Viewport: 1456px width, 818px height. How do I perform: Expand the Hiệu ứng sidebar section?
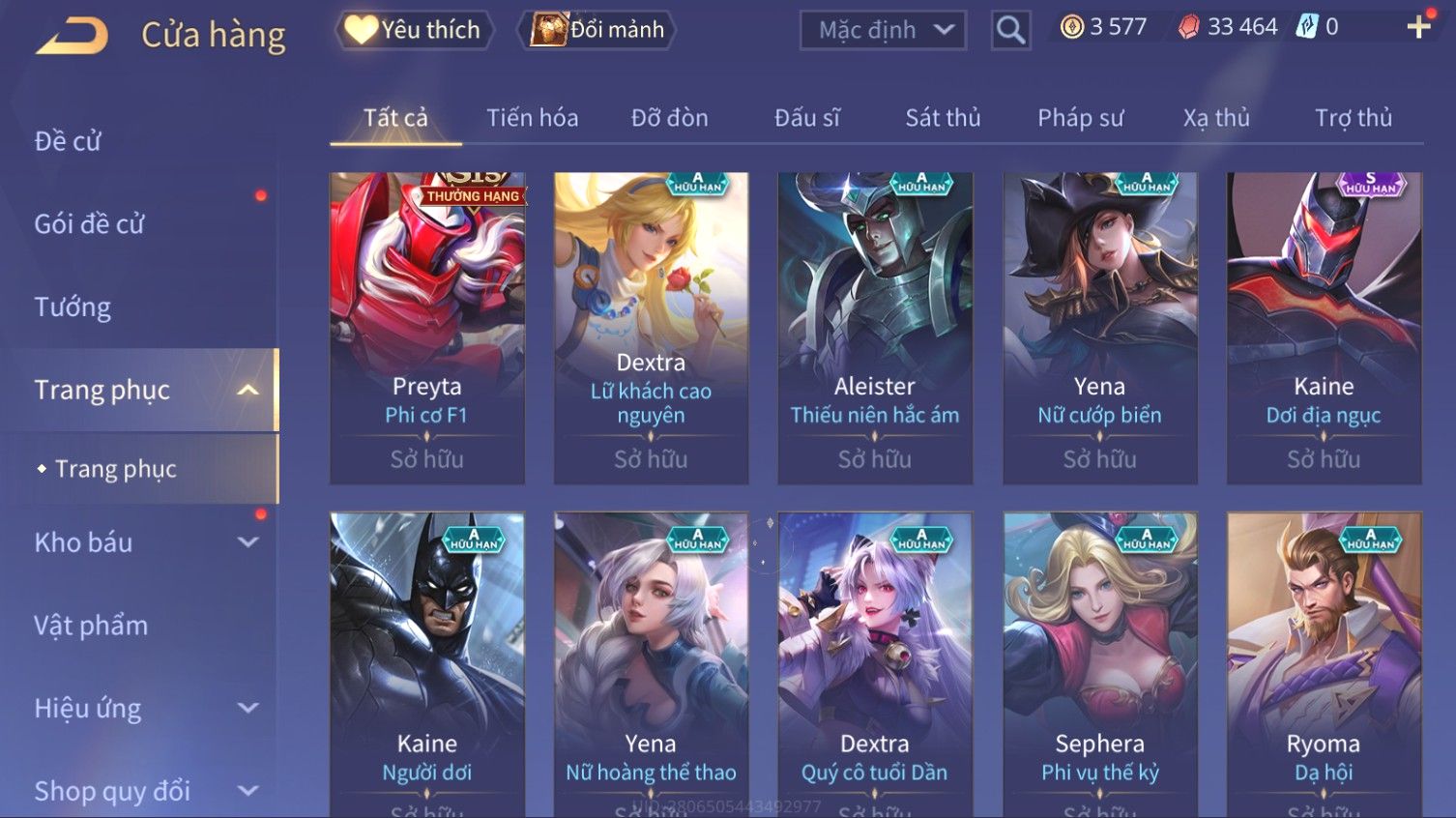[x=248, y=708]
